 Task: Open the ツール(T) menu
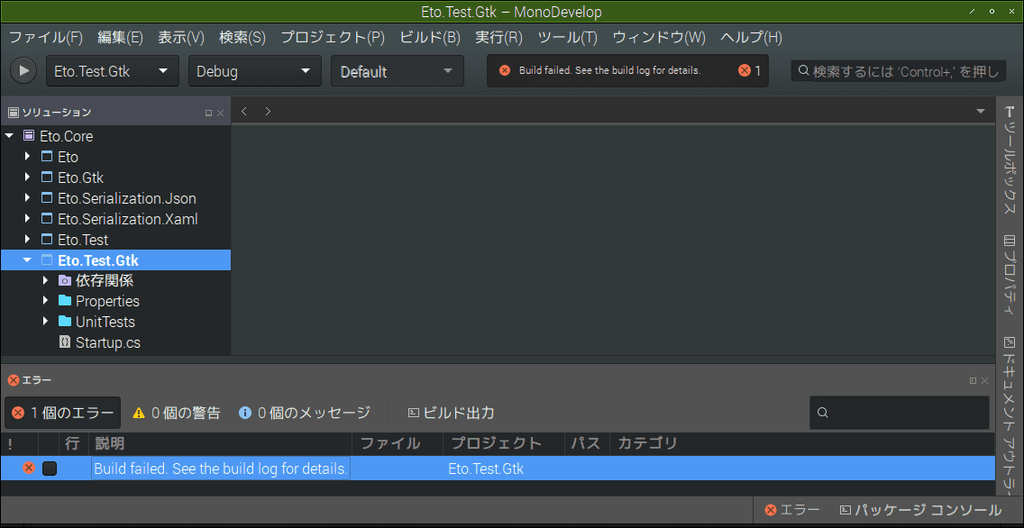[568, 37]
